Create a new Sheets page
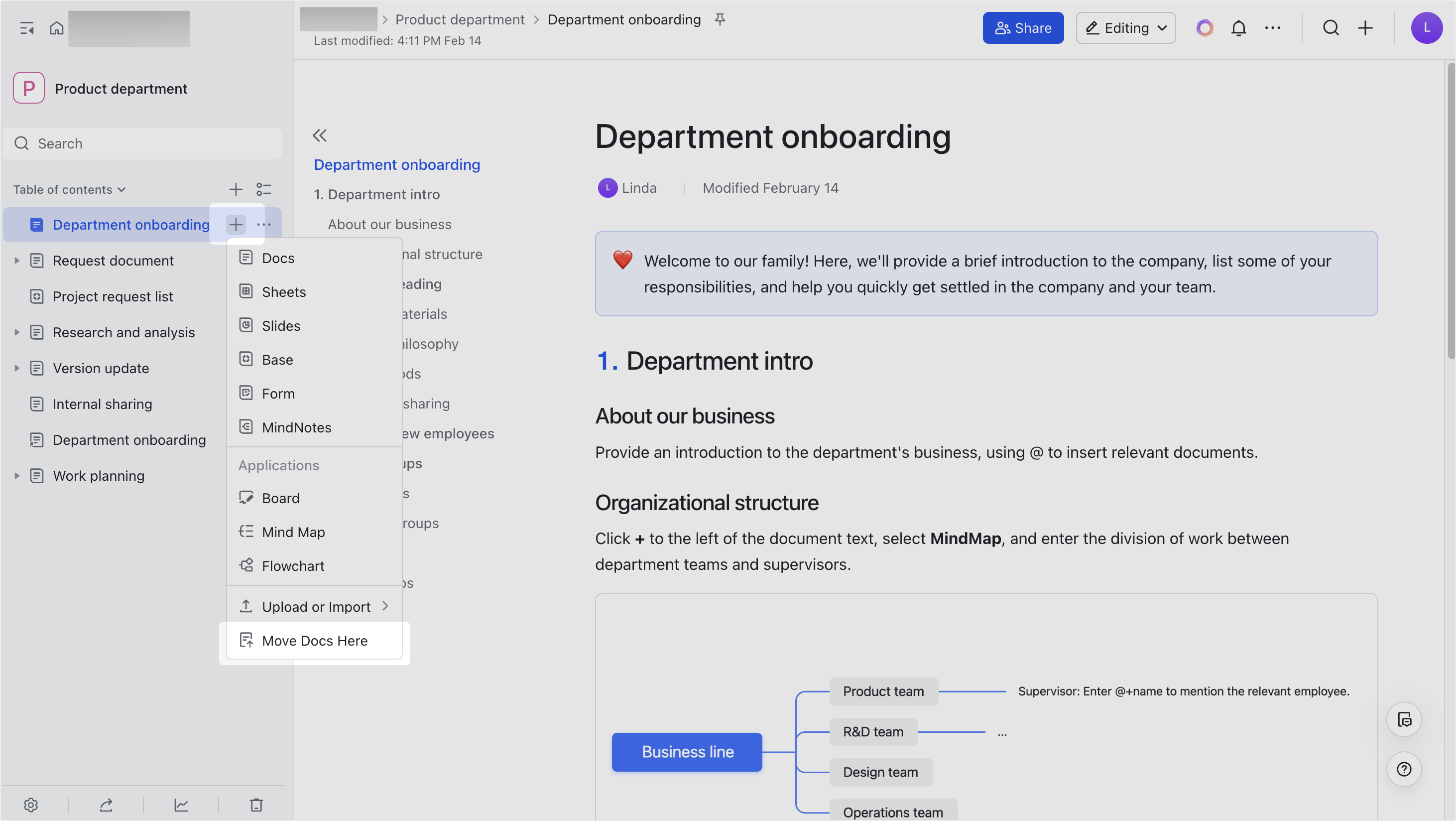This screenshot has height=821, width=1456. [x=314, y=292]
